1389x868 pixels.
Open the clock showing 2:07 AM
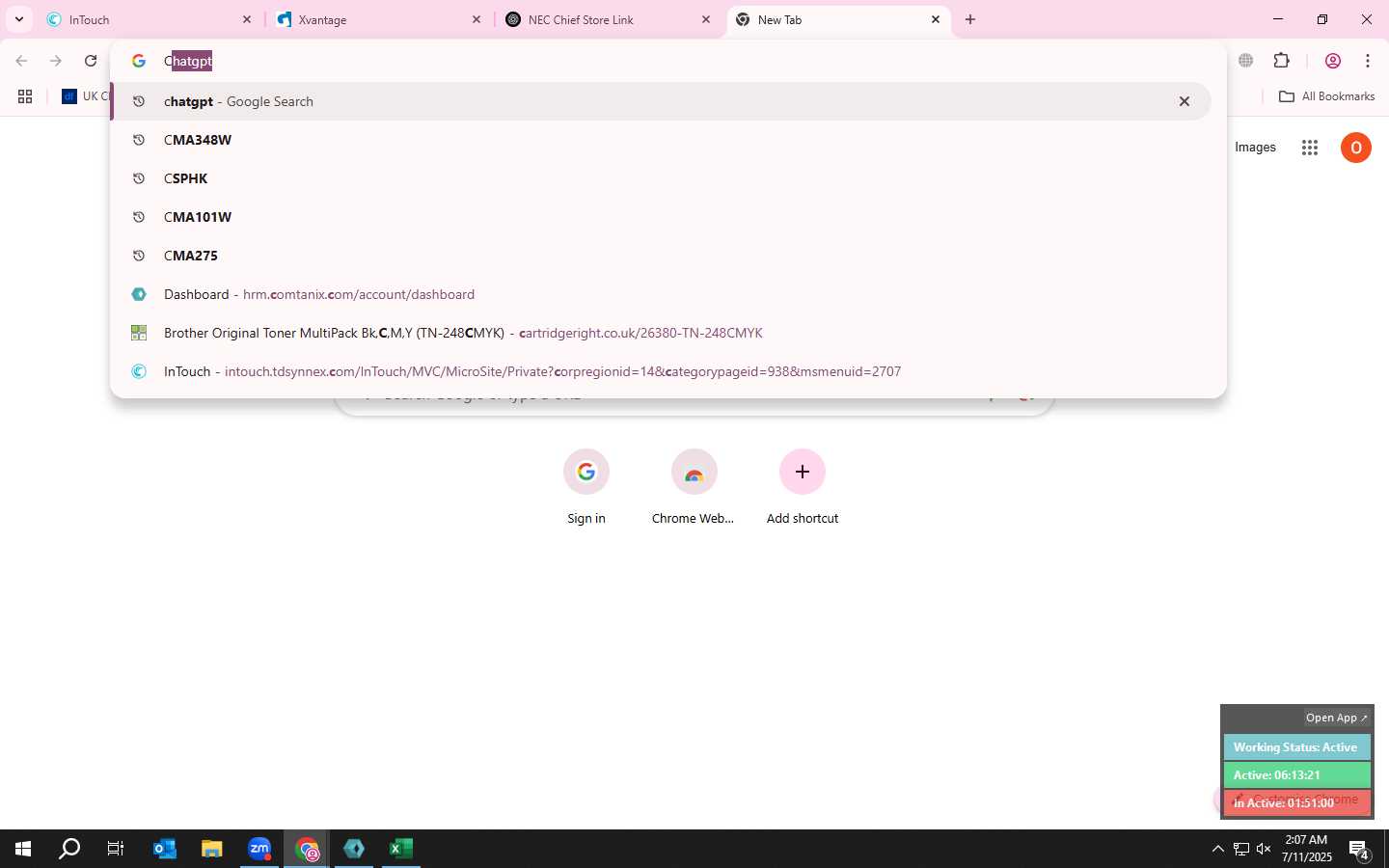pos(1306,849)
